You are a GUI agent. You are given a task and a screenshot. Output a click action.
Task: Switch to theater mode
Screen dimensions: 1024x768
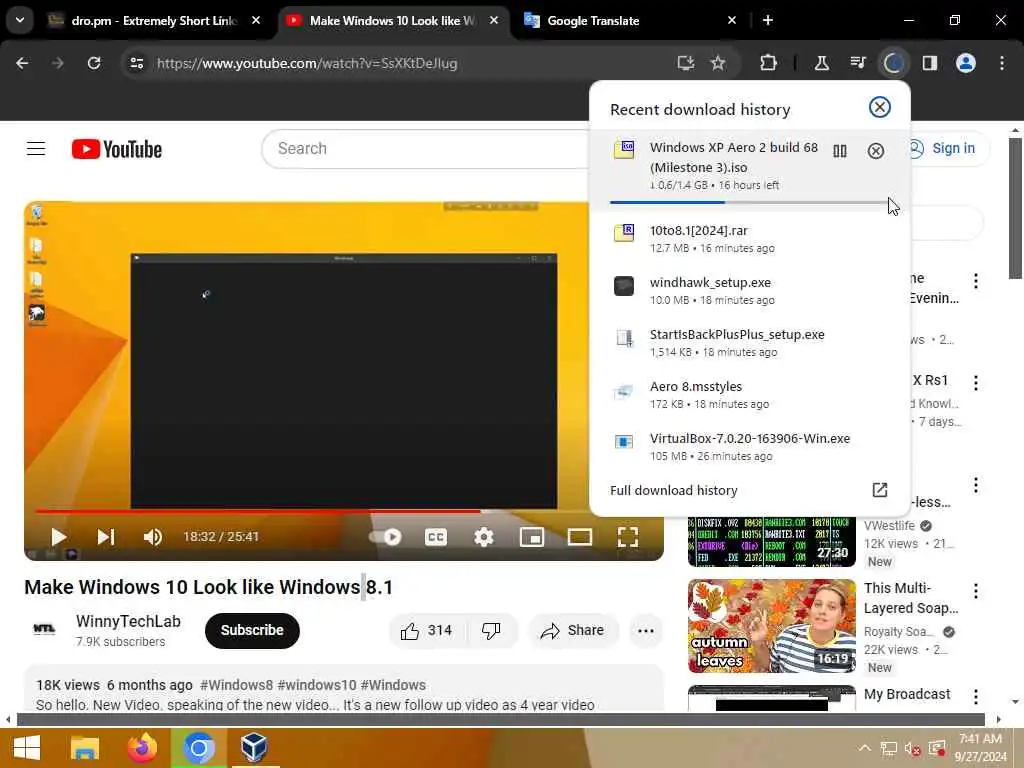point(580,537)
